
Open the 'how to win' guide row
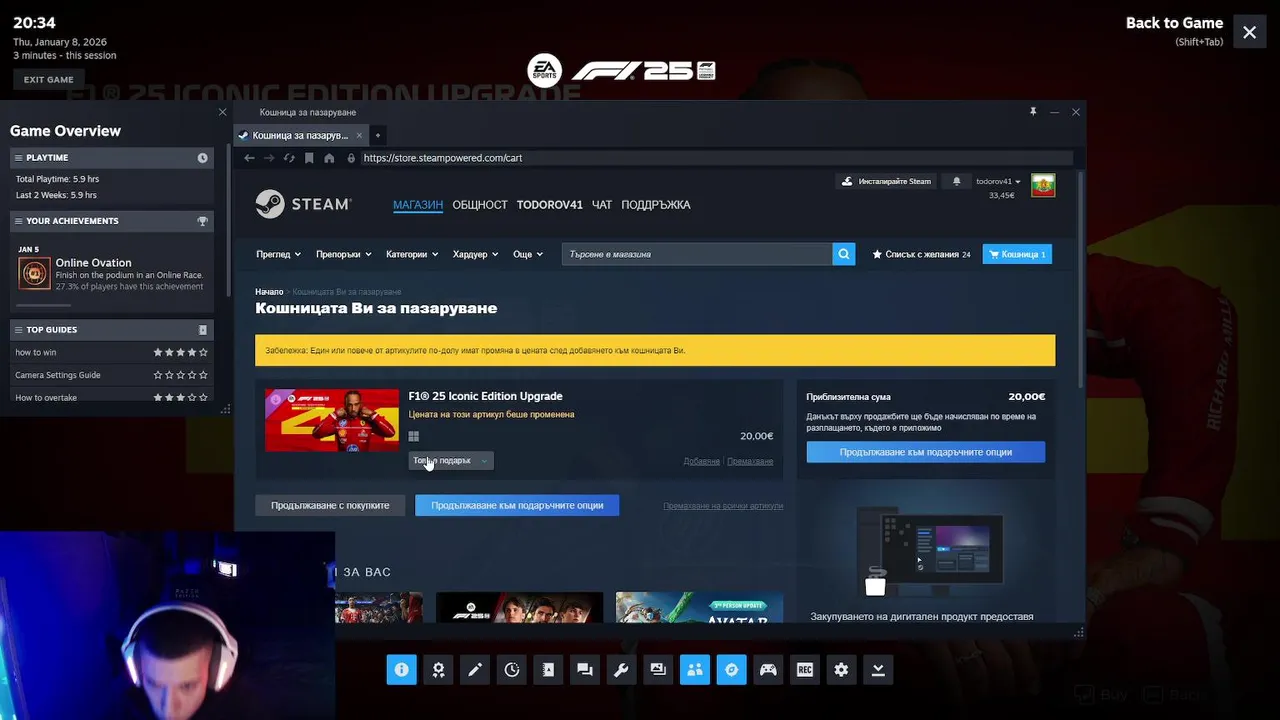tap(111, 352)
